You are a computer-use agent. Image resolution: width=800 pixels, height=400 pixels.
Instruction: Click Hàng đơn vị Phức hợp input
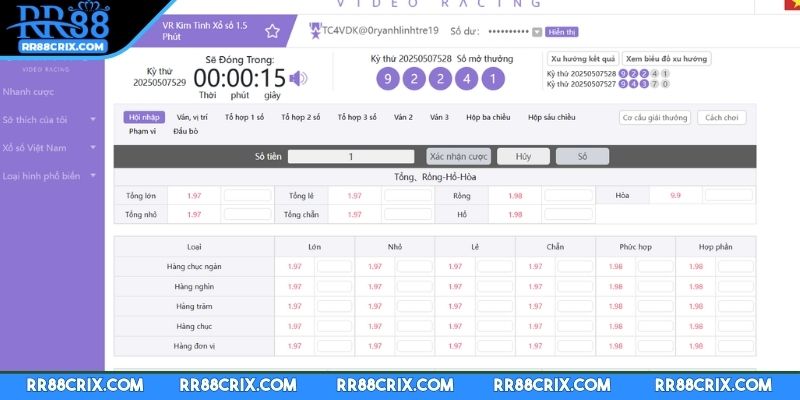pyautogui.click(x=656, y=346)
